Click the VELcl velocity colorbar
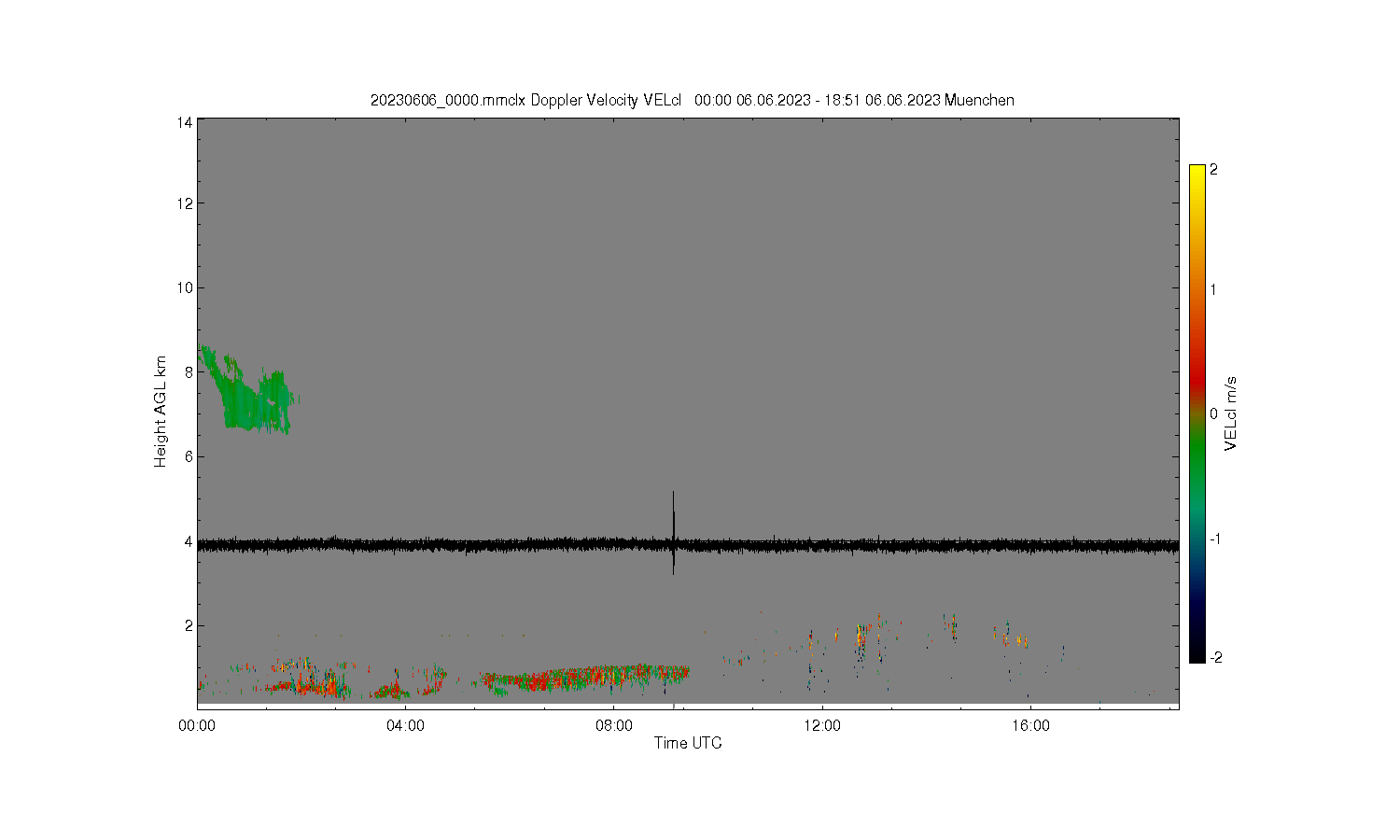This screenshot has height=840, width=1400. coord(1197,413)
